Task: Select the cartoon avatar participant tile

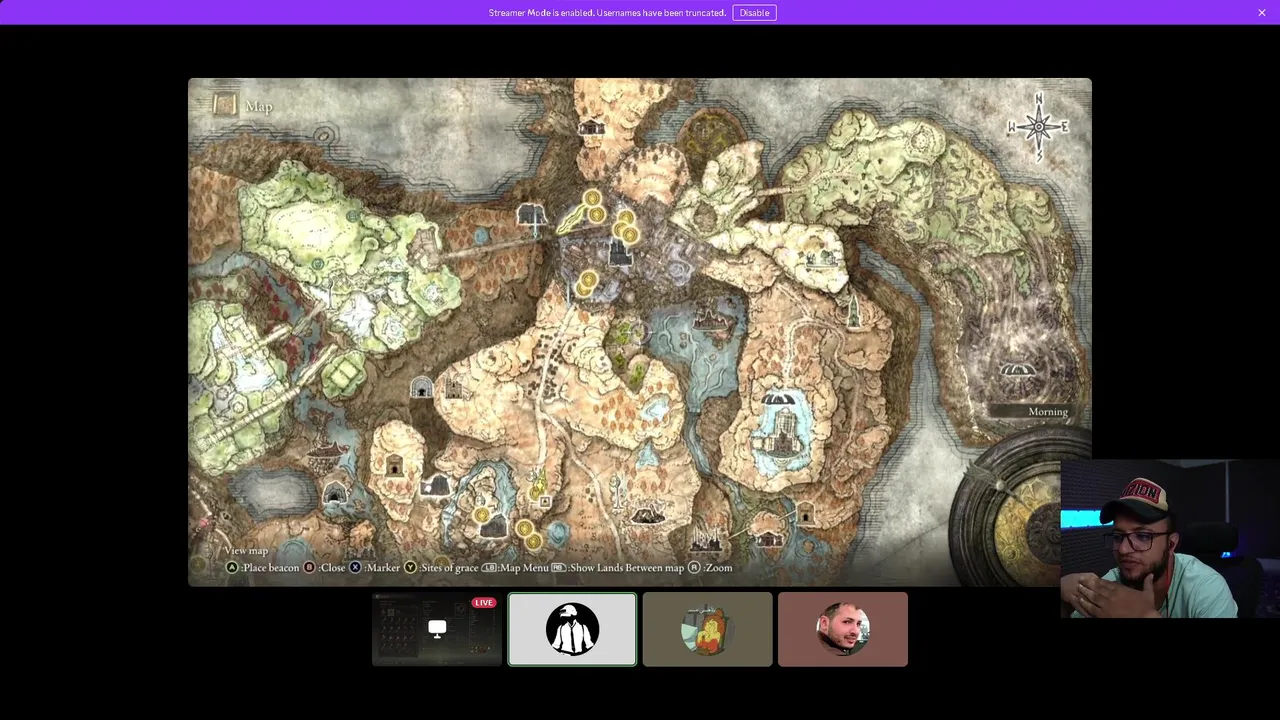Action: [707, 629]
